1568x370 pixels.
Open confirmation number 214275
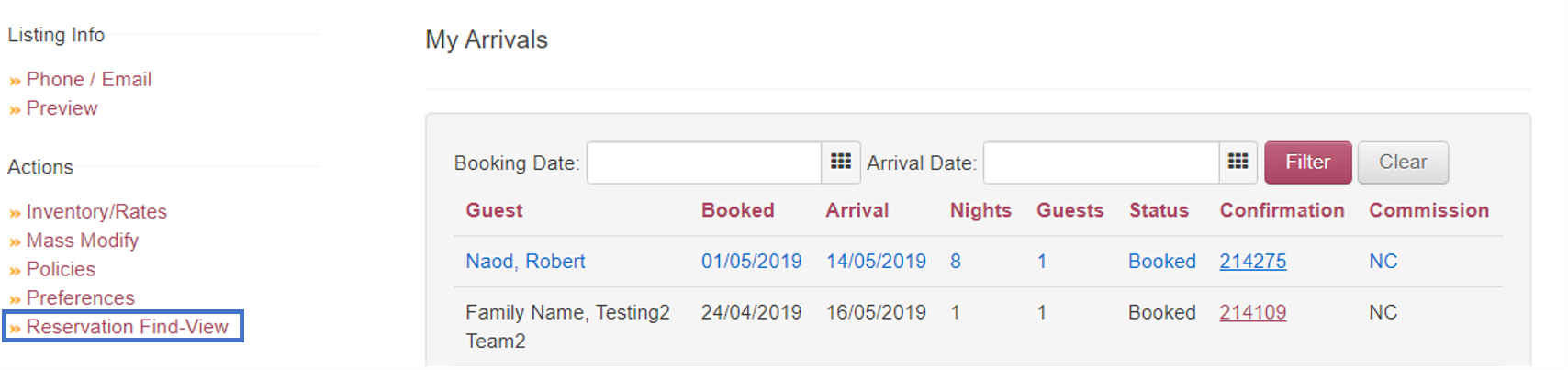click(1252, 262)
